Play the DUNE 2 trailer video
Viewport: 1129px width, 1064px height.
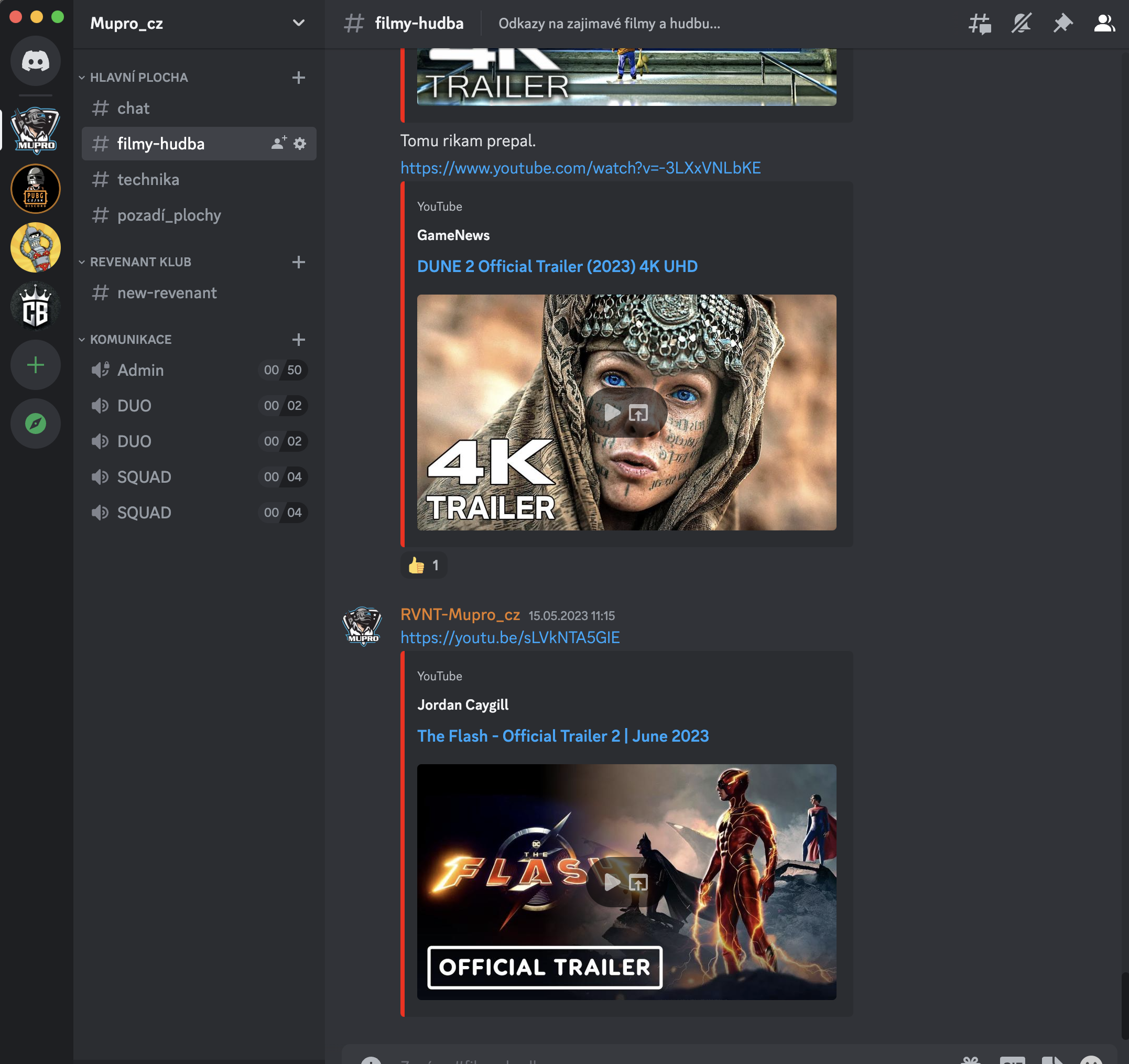[612, 412]
